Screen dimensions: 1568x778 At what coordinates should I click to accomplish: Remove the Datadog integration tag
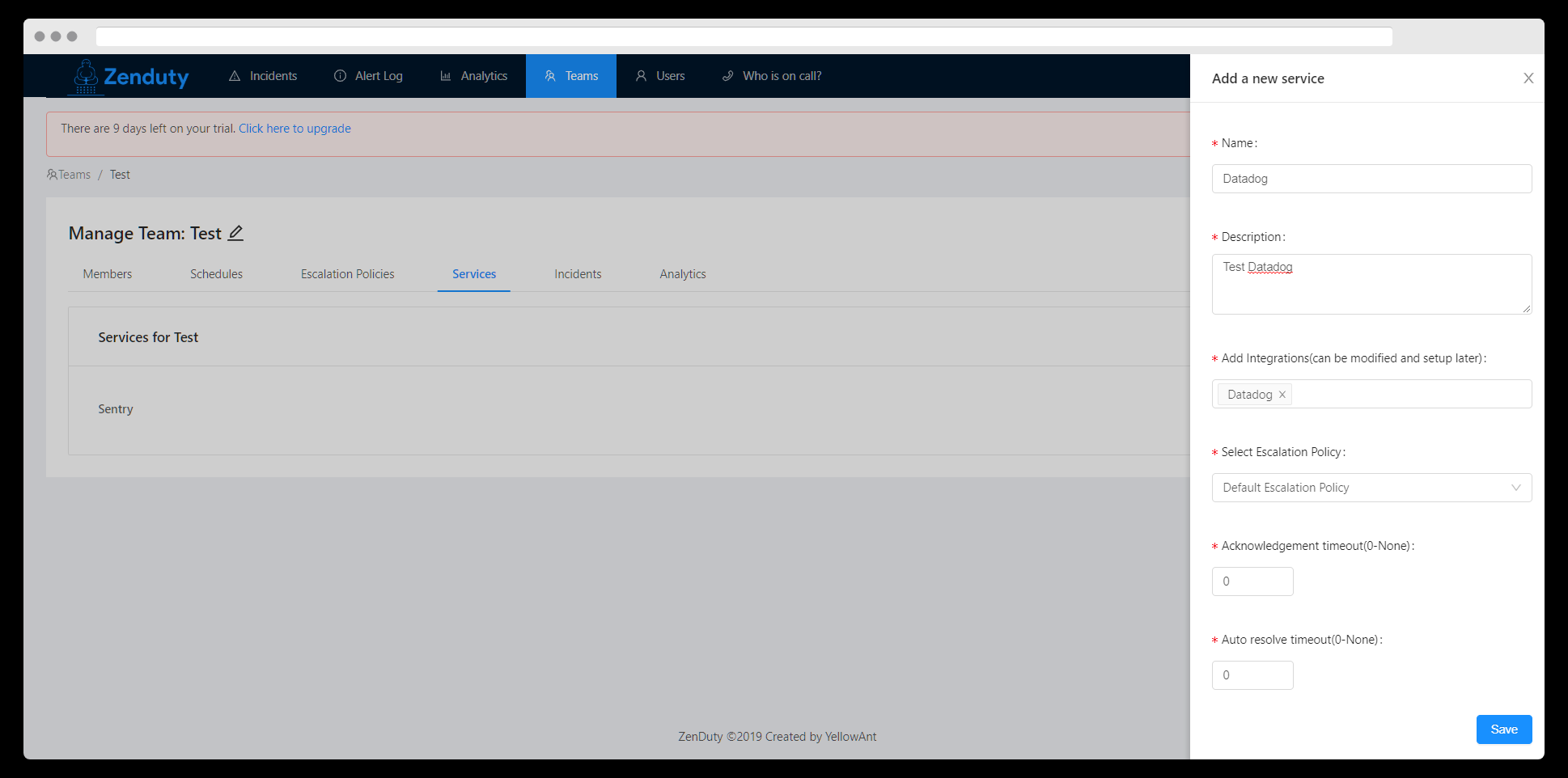tap(1282, 395)
